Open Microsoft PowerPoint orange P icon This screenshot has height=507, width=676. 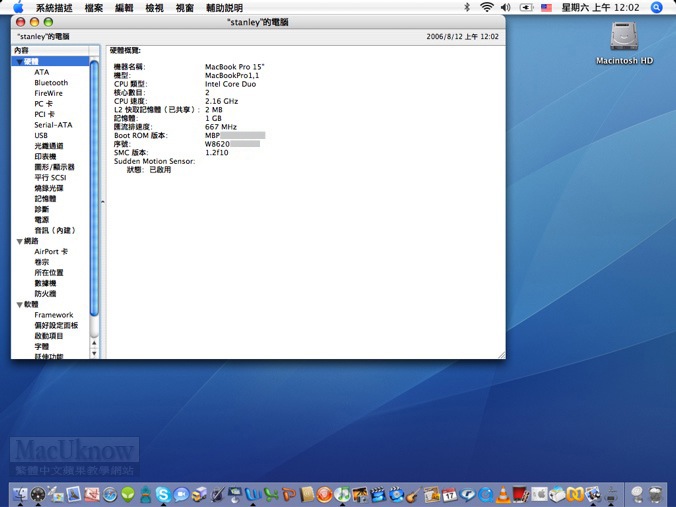(289, 494)
